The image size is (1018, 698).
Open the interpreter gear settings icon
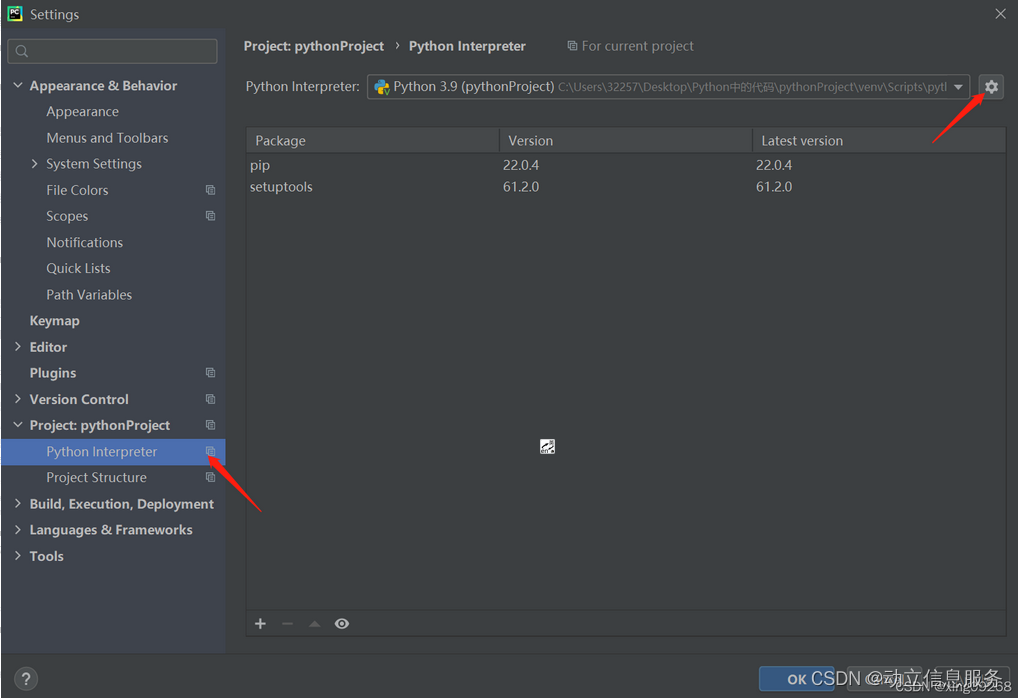point(991,86)
